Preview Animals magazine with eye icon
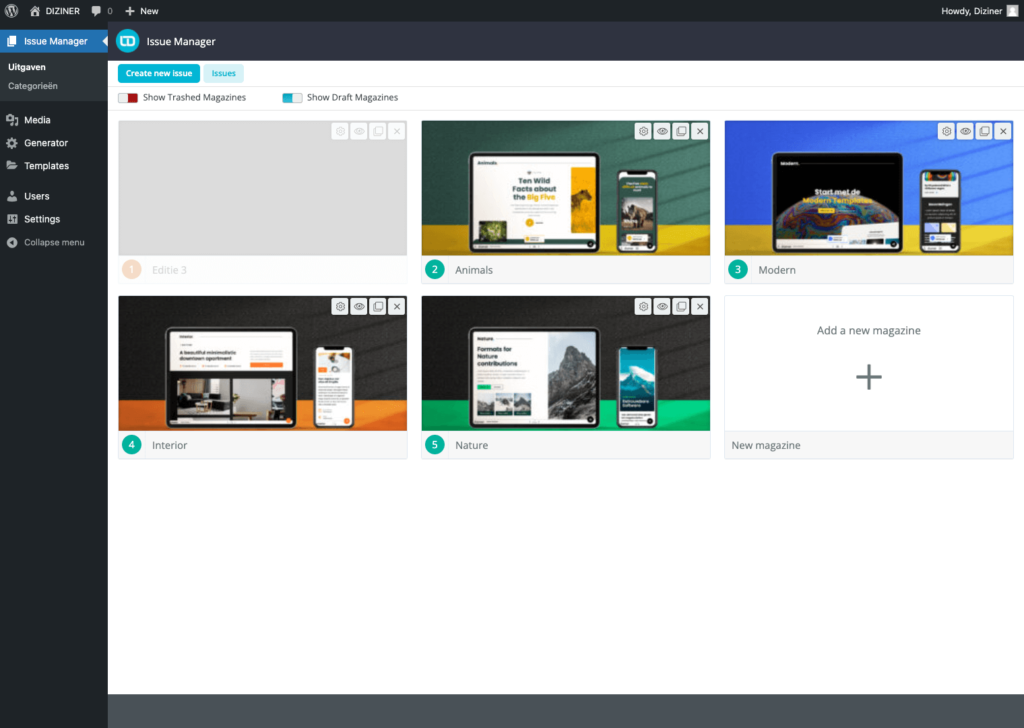The image size is (1024, 728). point(662,131)
